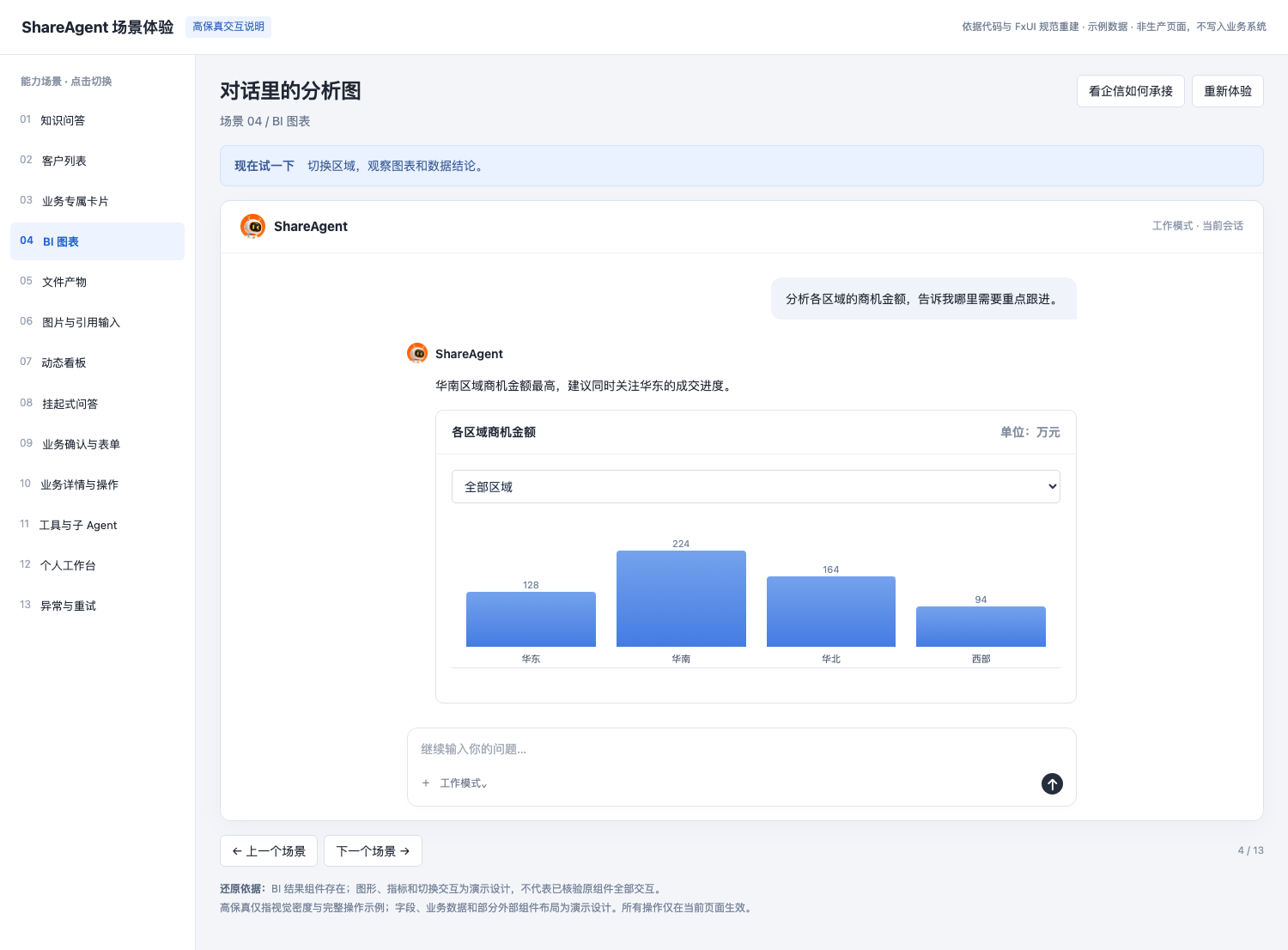Screen dimensions: 1288x950
Task: Go to 下一个场景
Action: [x=373, y=851]
